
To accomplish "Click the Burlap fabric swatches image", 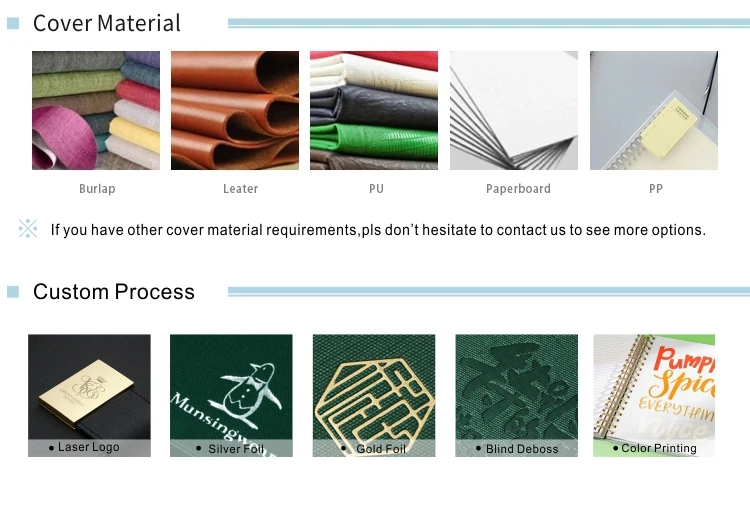I will tap(96, 111).
